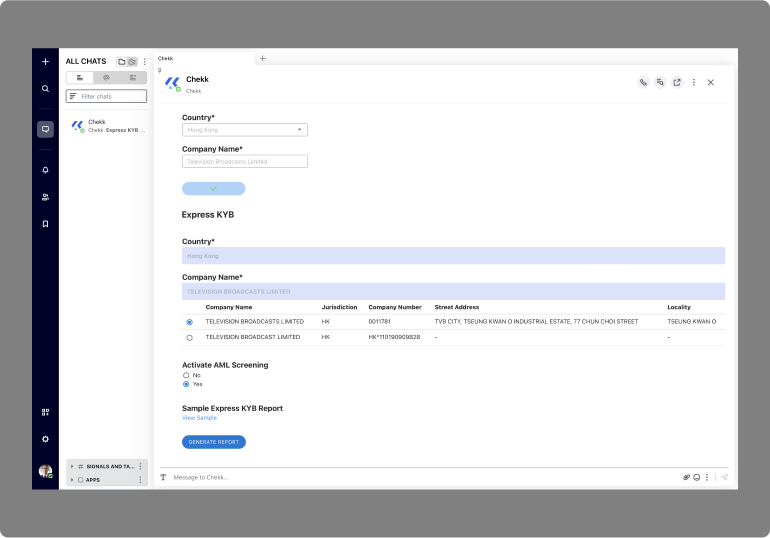Send the message with arrow icon
This screenshot has height=538, width=770.
click(x=724, y=477)
